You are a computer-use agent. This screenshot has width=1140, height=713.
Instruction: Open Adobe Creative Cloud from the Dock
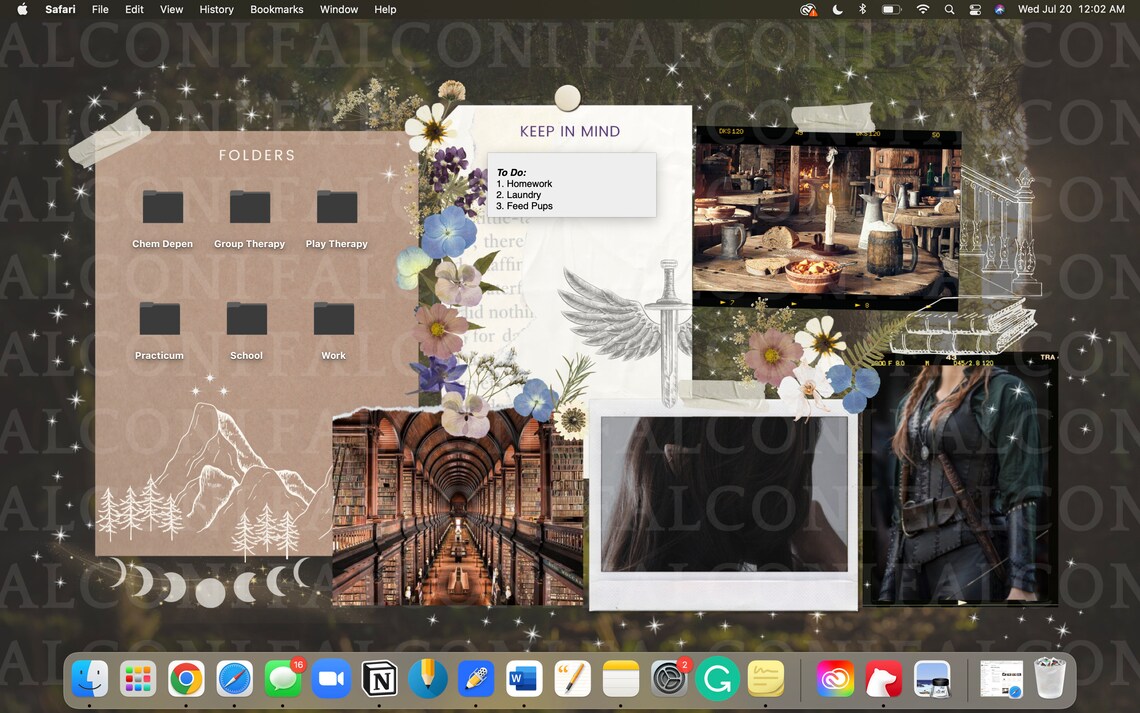tap(835, 678)
